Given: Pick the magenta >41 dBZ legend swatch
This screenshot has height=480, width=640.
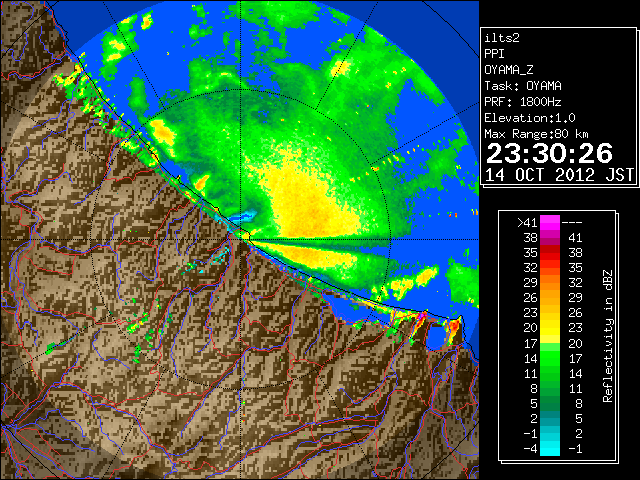Looking at the screenshot, I should pos(550,223).
